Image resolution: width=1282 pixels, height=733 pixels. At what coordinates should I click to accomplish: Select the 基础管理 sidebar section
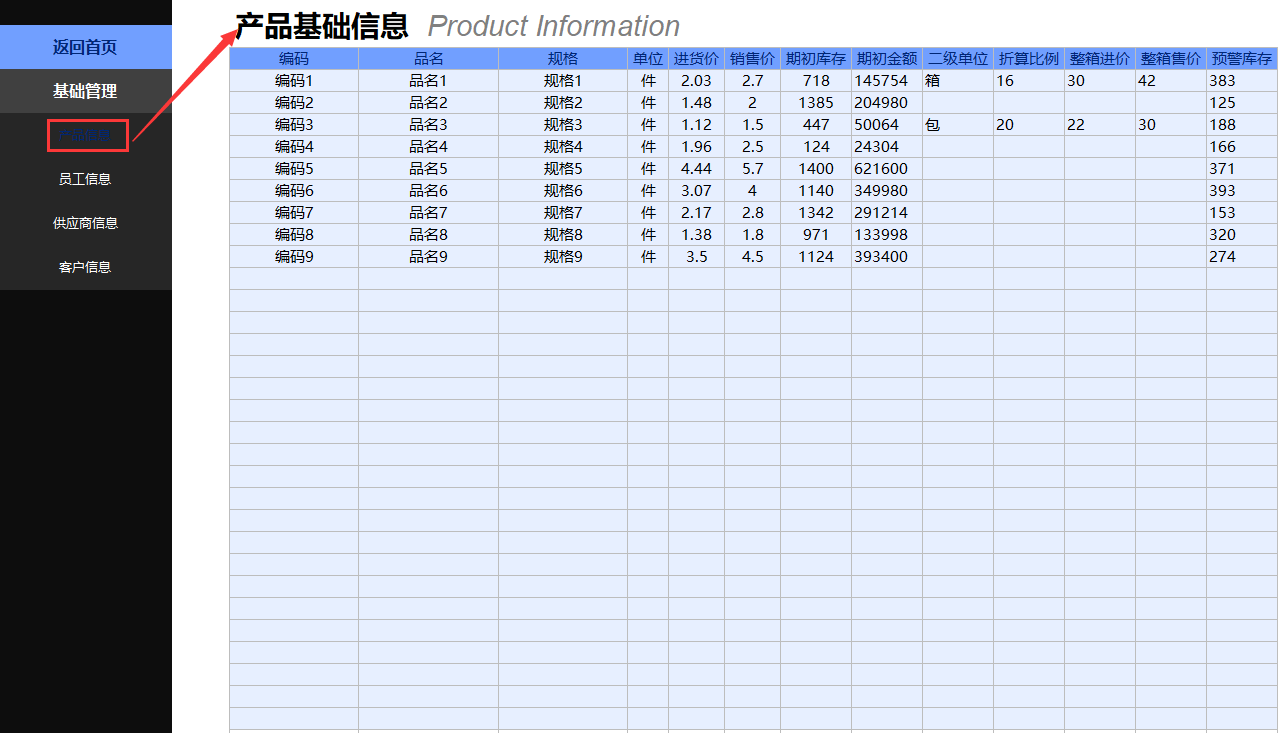[x=85, y=91]
